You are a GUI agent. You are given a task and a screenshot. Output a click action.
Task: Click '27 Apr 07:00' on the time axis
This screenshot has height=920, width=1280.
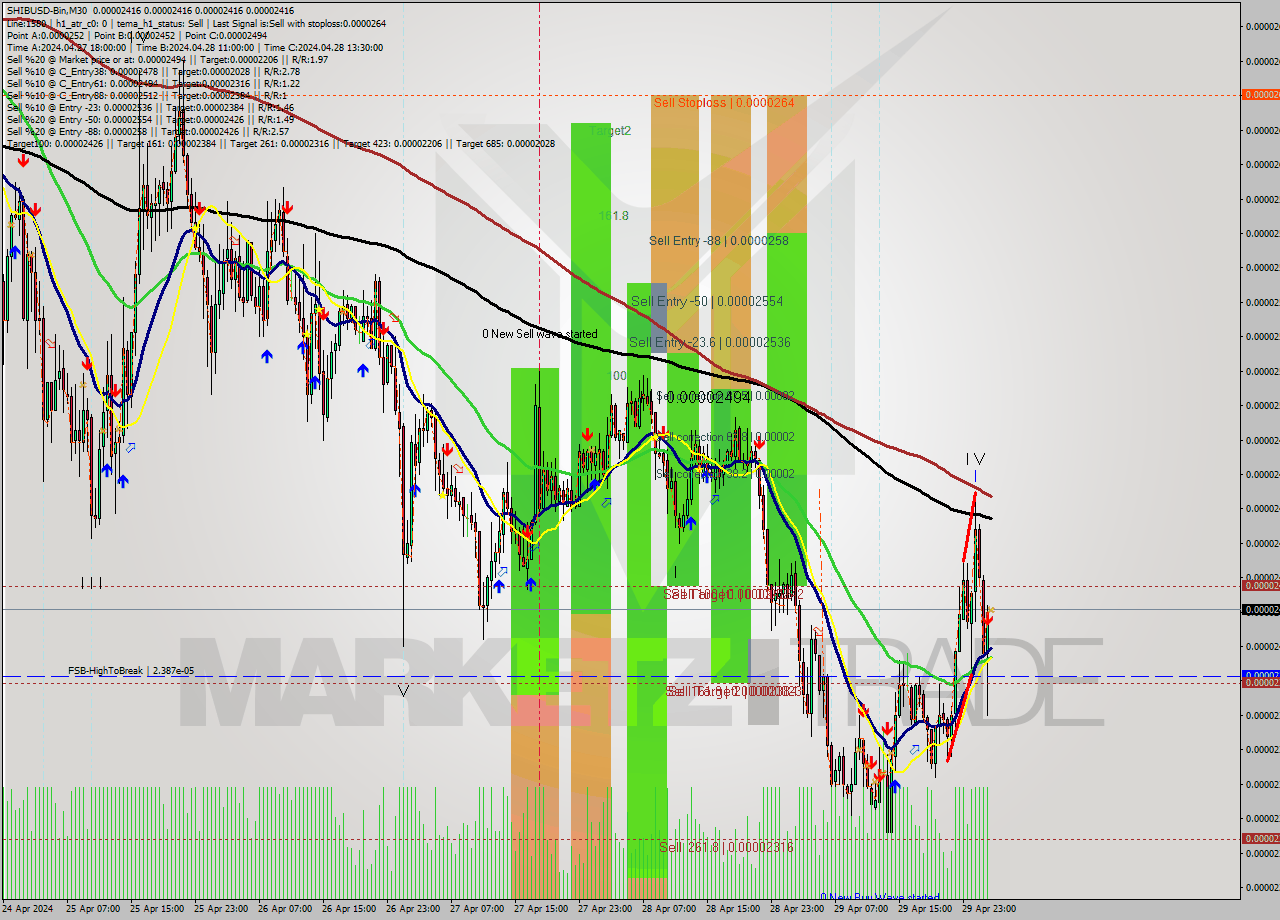tap(476, 909)
